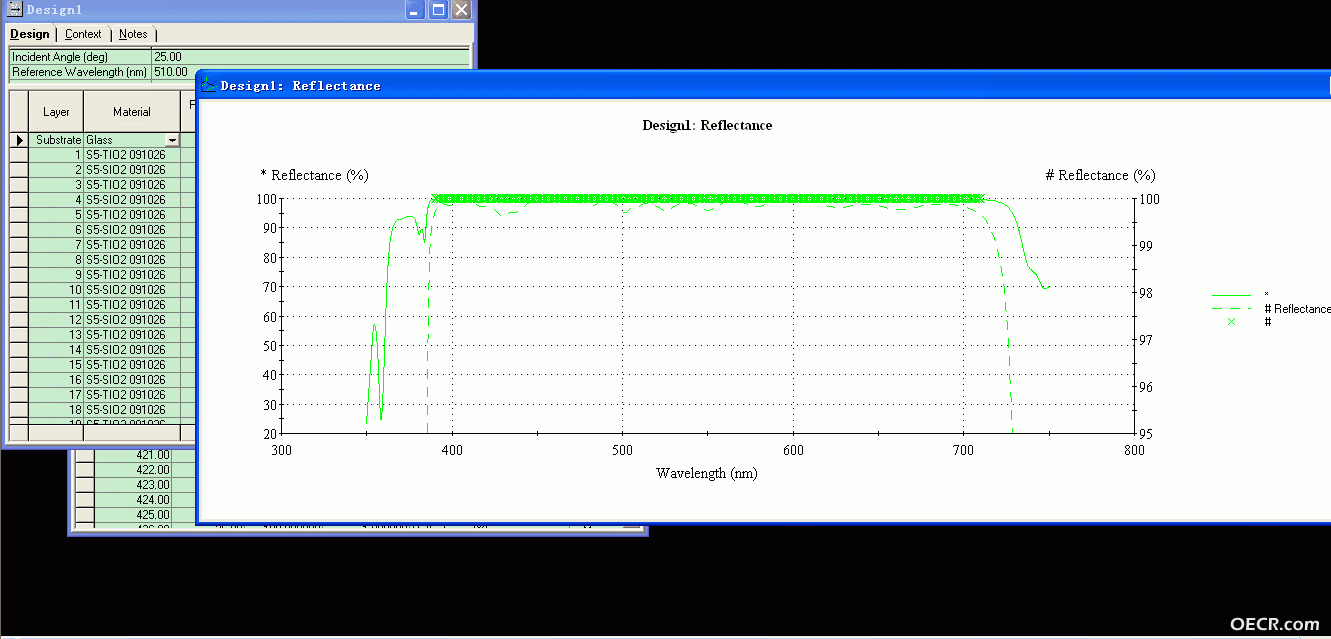
Task: Click the solid line * legend entry
Action: [1240, 295]
